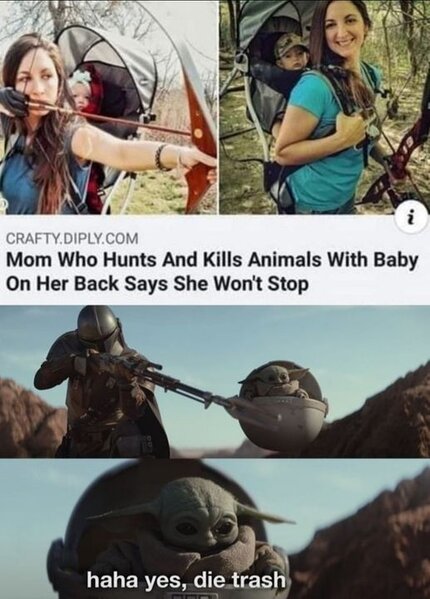Select the Baby Yoda close-up panel
This screenshot has width=430, height=599.
(215, 529)
